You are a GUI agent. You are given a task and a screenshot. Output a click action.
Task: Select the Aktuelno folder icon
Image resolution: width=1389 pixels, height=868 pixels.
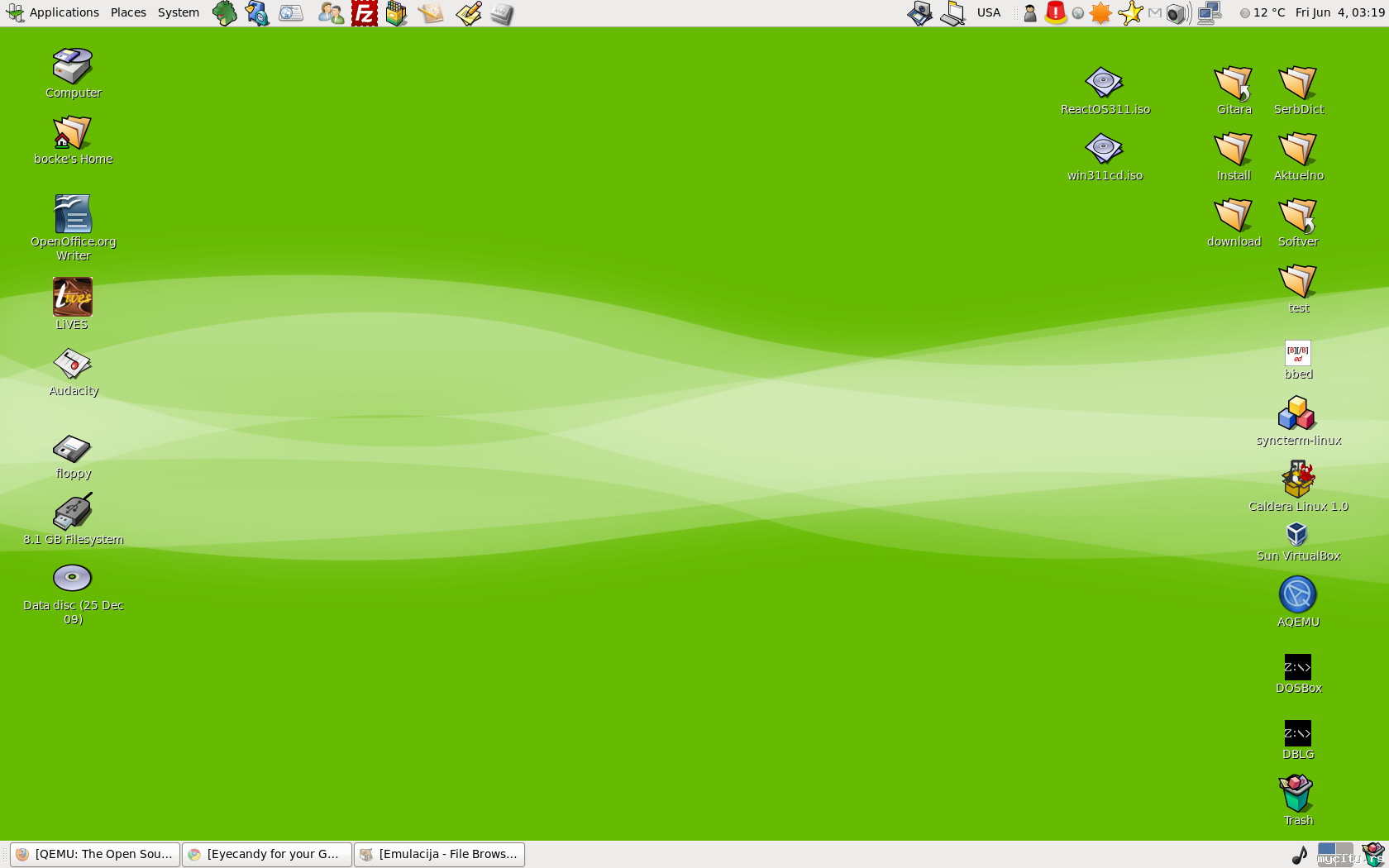pos(1298,157)
